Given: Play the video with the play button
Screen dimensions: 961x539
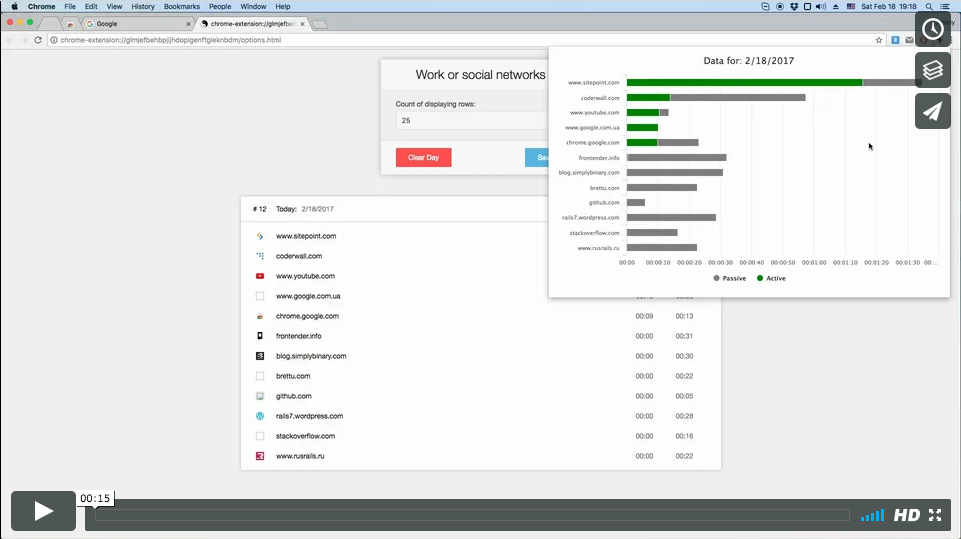Looking at the screenshot, I should tap(43, 511).
